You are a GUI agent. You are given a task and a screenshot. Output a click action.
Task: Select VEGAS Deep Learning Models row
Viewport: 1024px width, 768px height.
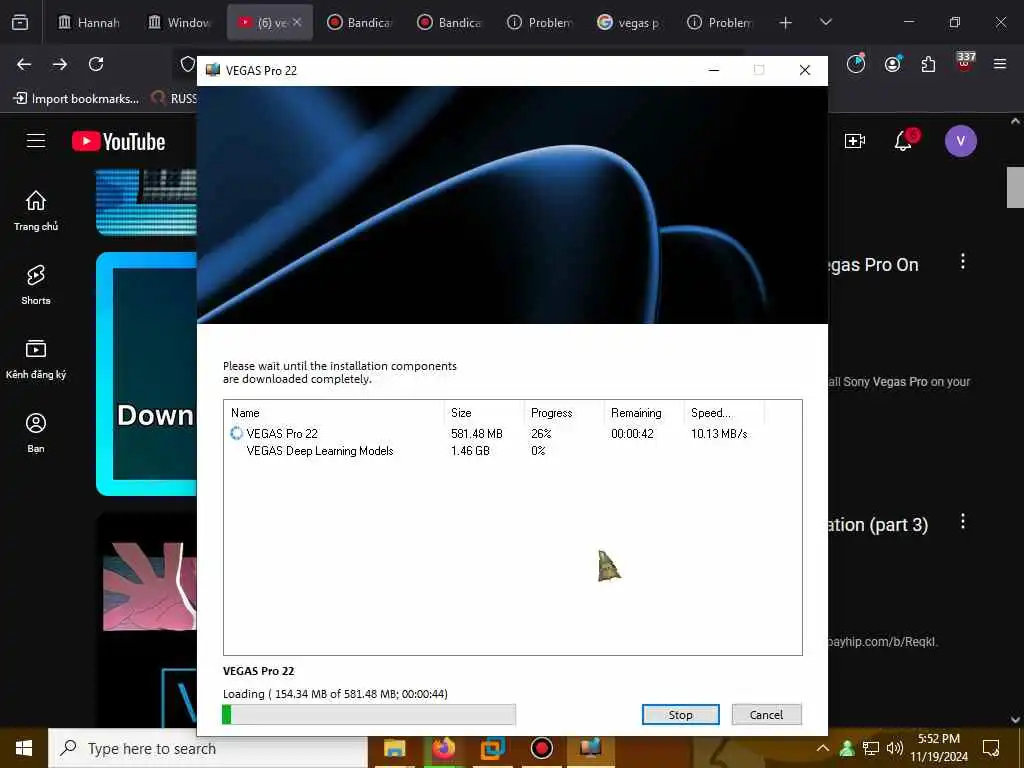[513, 451]
